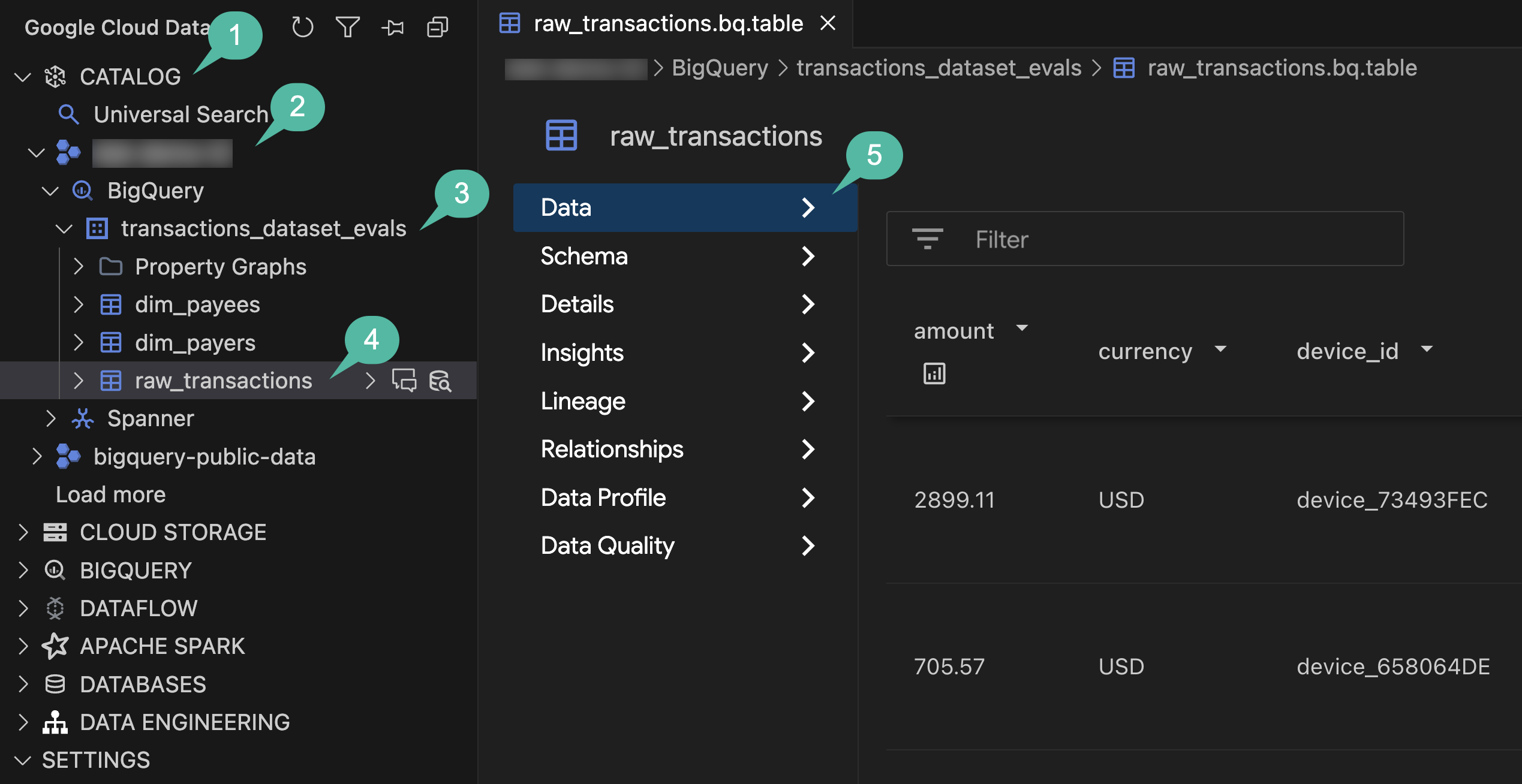Click the dataset icon for transactions_dataset_evals
The width and height of the screenshot is (1522, 784).
click(97, 228)
